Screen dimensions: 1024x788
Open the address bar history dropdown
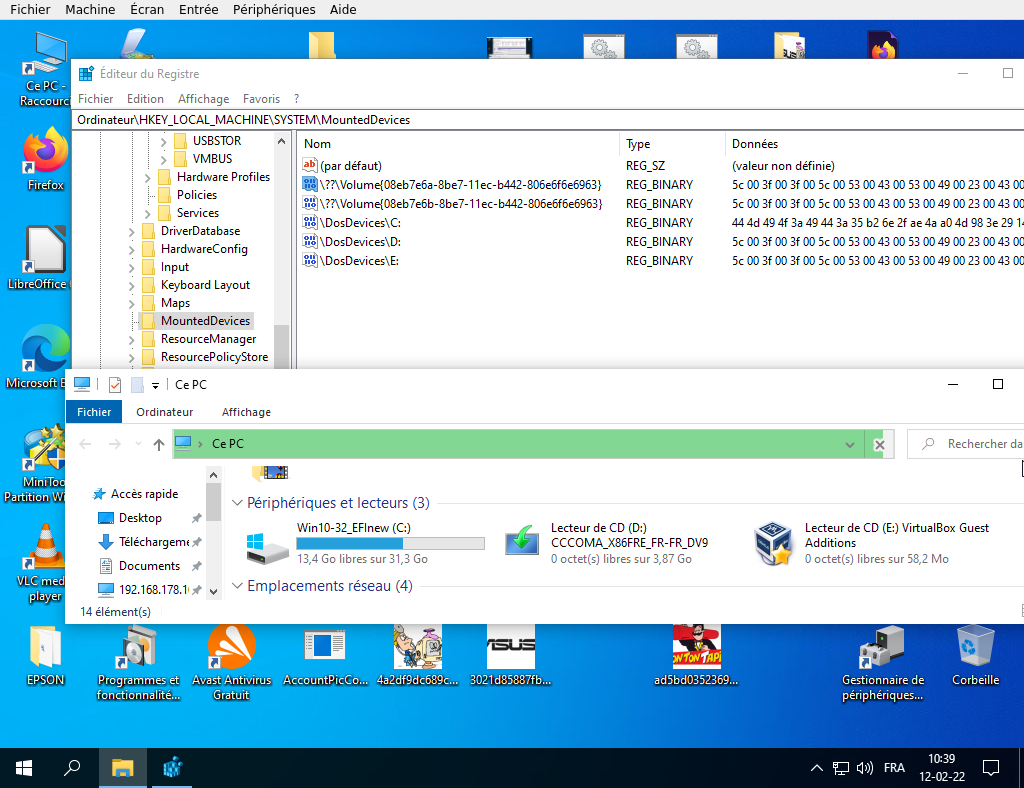point(850,445)
